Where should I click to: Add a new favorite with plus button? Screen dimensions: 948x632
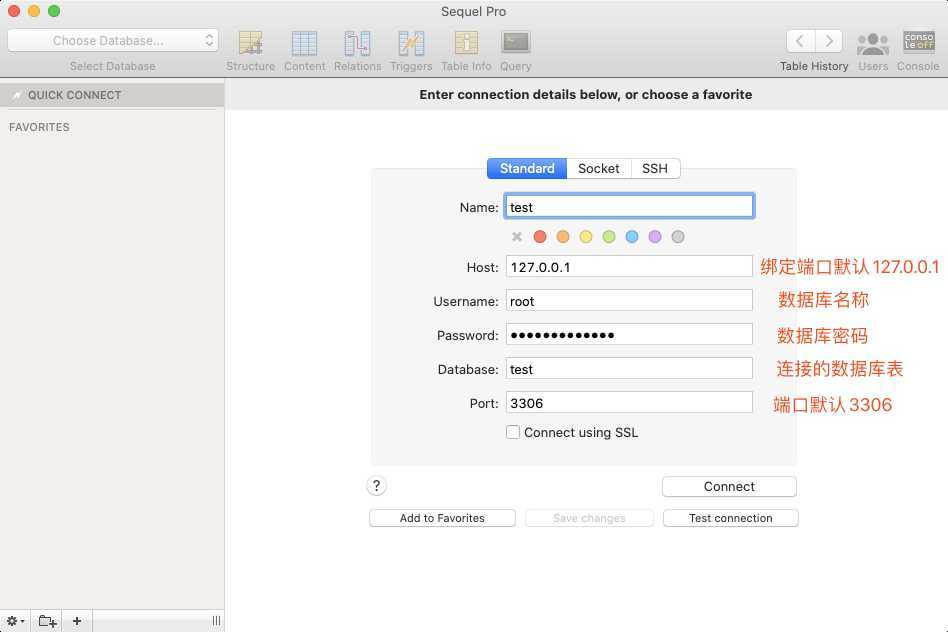[x=77, y=621]
